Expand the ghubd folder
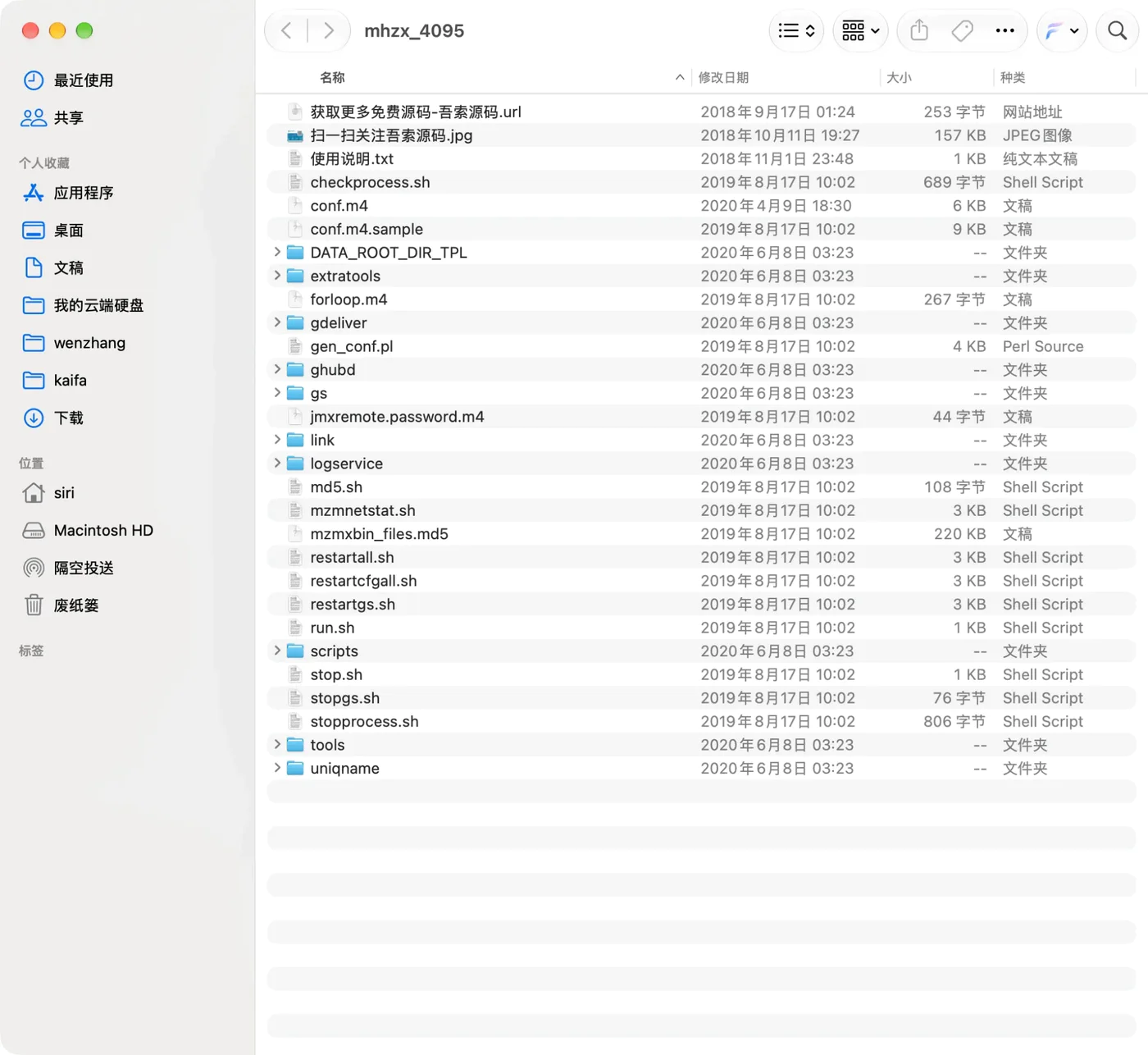Image resolution: width=1148 pixels, height=1055 pixels. click(x=277, y=369)
